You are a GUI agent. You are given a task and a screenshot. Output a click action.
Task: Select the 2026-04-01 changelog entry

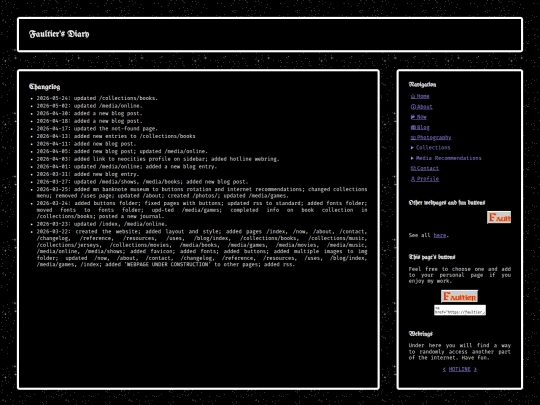click(127, 166)
